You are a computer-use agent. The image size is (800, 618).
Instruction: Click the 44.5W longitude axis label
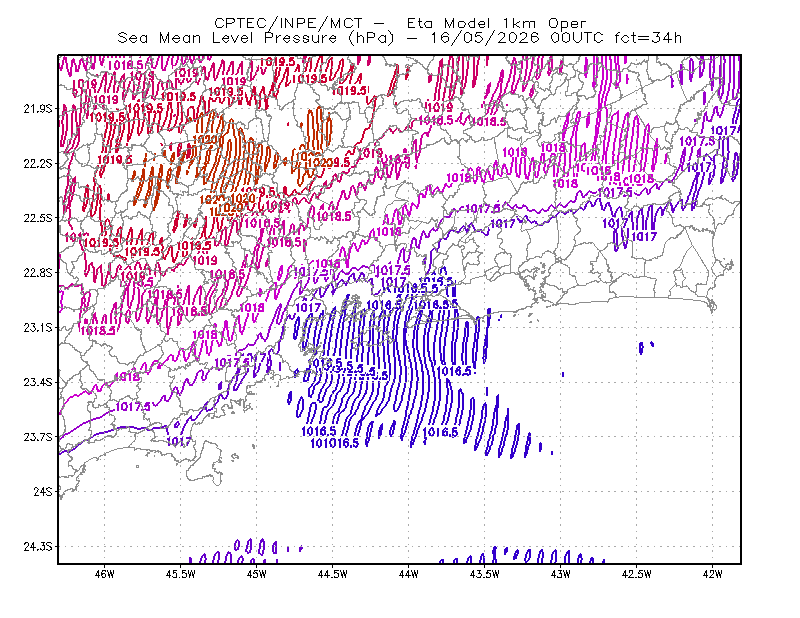(333, 574)
